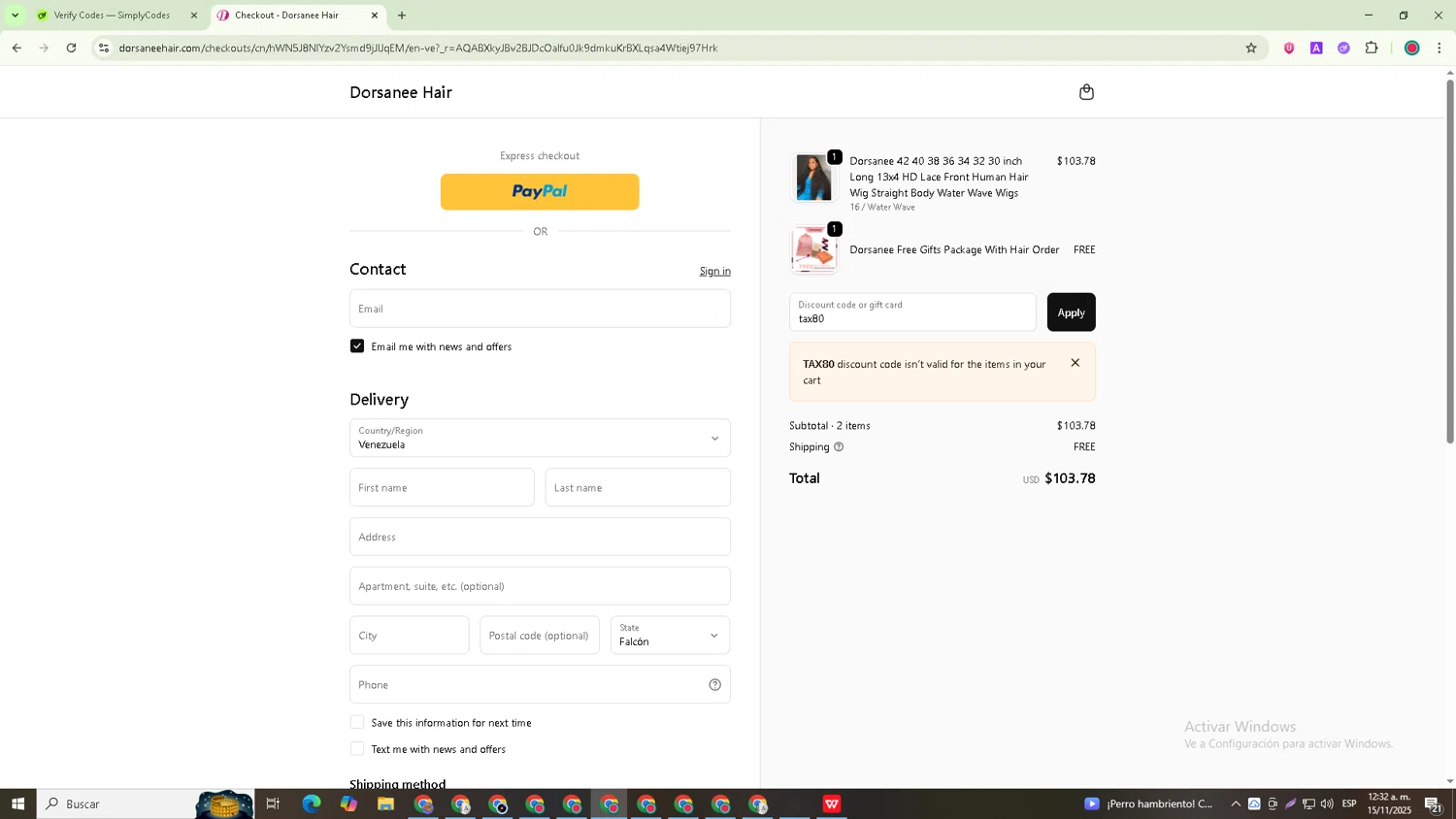Viewport: 1456px width, 819px height.
Task: Open the tab search dropdown arrow
Action: (15, 16)
